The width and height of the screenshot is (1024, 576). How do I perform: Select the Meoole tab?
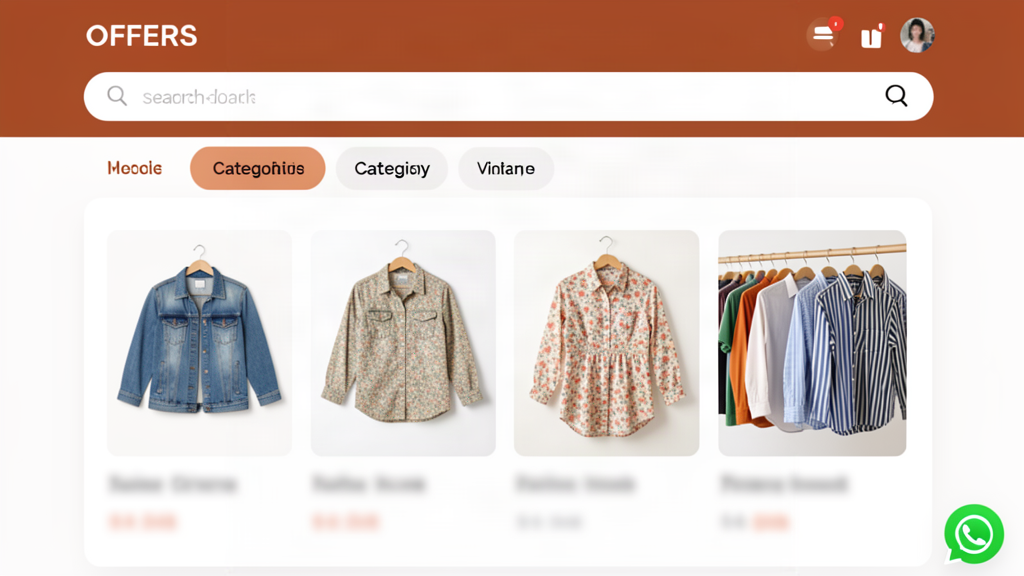coord(135,168)
